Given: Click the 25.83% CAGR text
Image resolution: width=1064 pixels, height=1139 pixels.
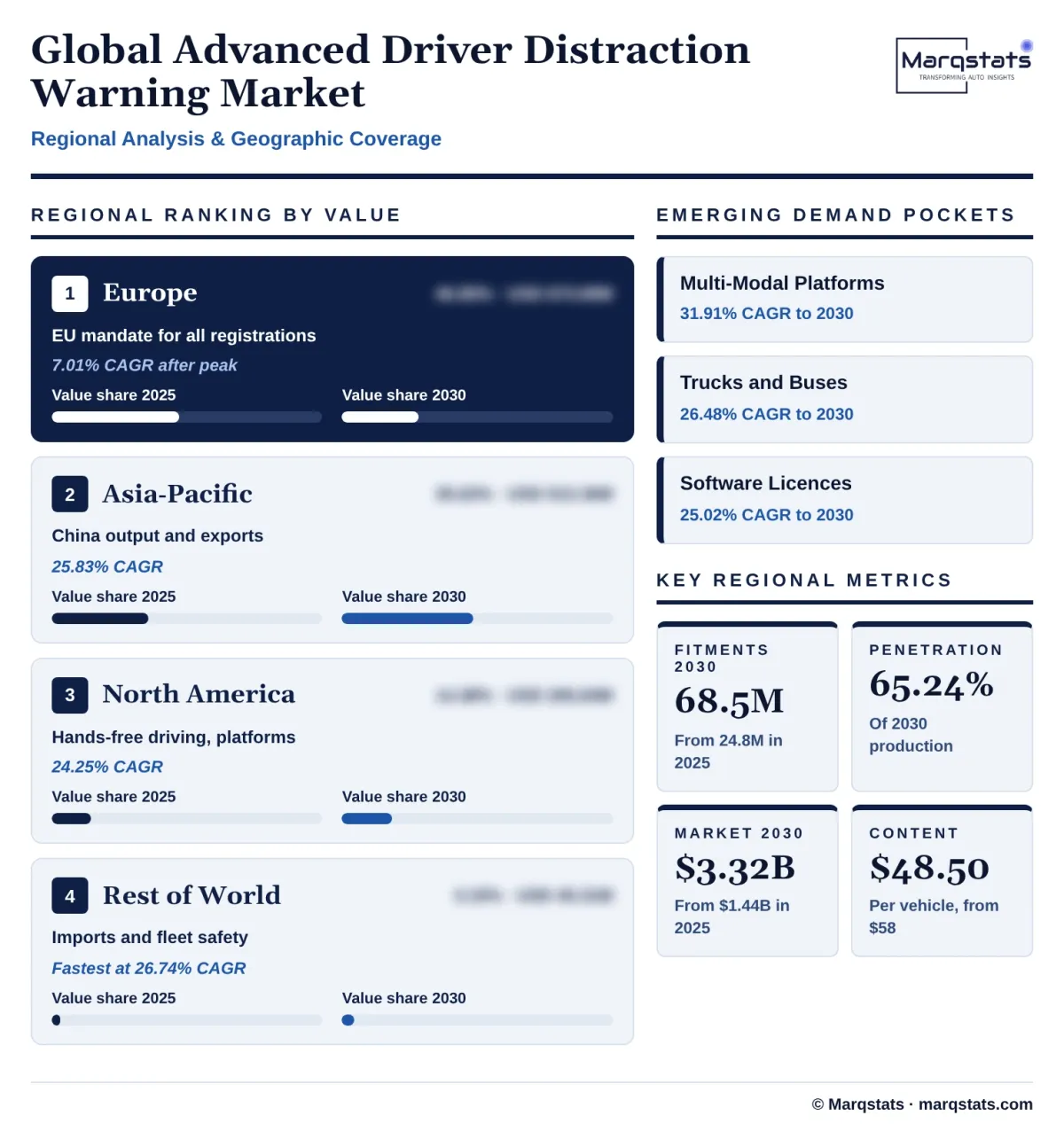Looking at the screenshot, I should click(107, 566).
